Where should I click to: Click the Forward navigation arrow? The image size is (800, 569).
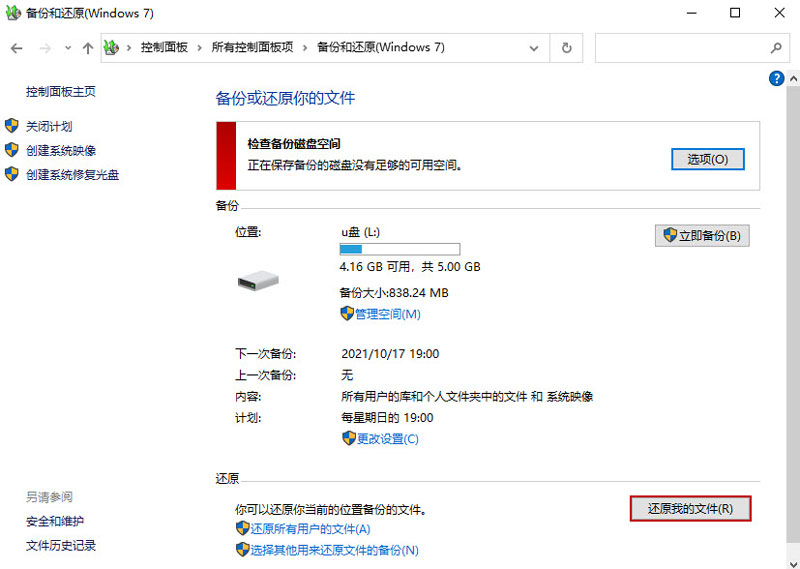45,48
